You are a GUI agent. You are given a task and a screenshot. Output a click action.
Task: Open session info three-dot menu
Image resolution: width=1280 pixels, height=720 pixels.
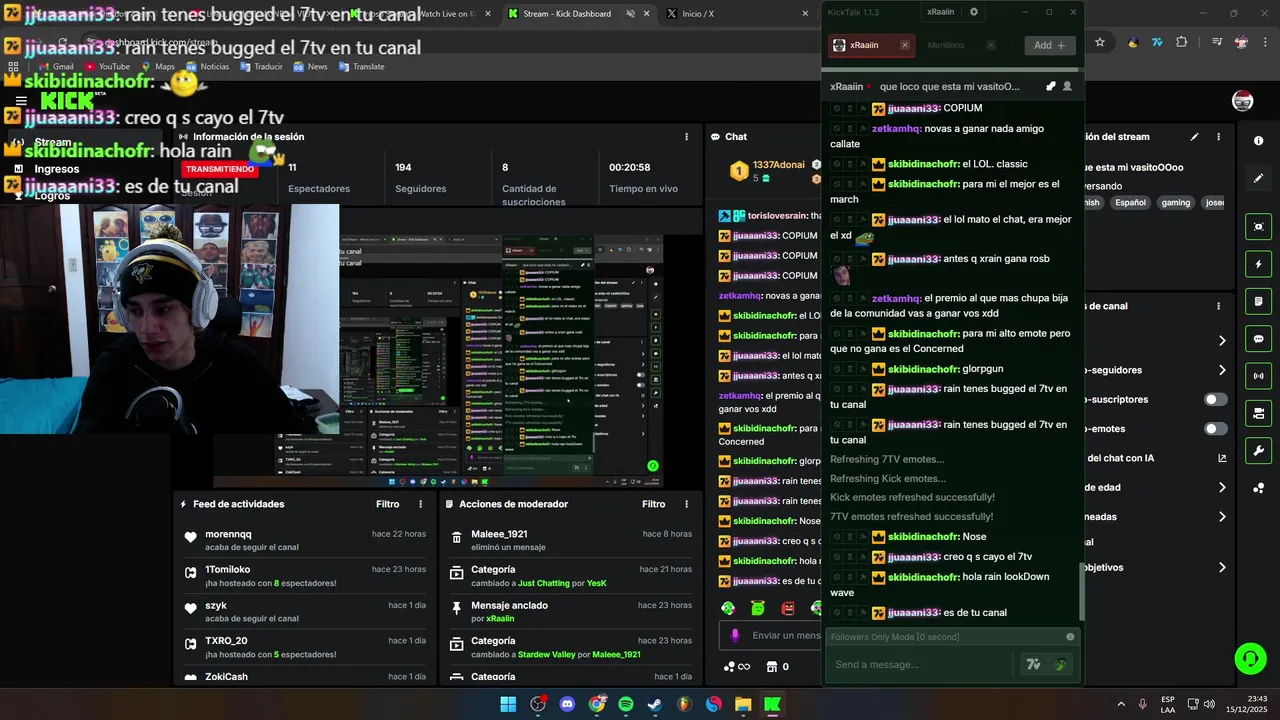pos(686,137)
